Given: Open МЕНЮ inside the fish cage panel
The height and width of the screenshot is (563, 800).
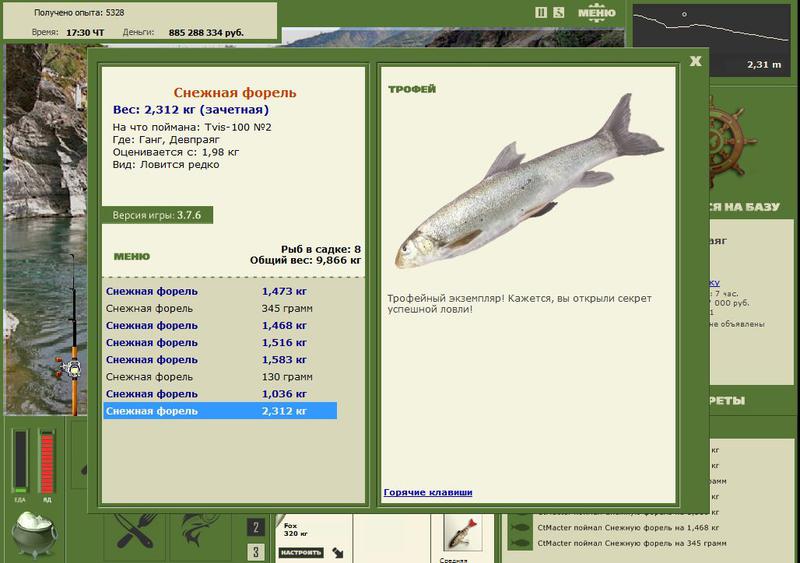Looking at the screenshot, I should (x=132, y=257).
